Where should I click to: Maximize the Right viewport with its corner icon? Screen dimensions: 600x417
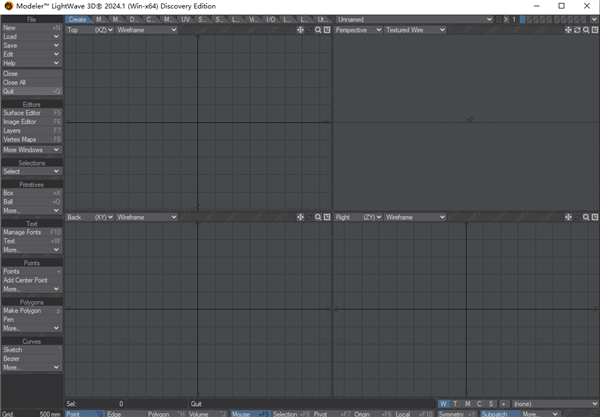pyautogui.click(x=595, y=217)
